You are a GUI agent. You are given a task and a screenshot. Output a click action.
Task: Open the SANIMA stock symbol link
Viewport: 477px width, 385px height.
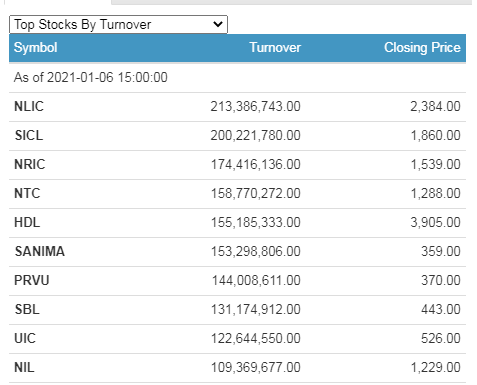click(40, 252)
